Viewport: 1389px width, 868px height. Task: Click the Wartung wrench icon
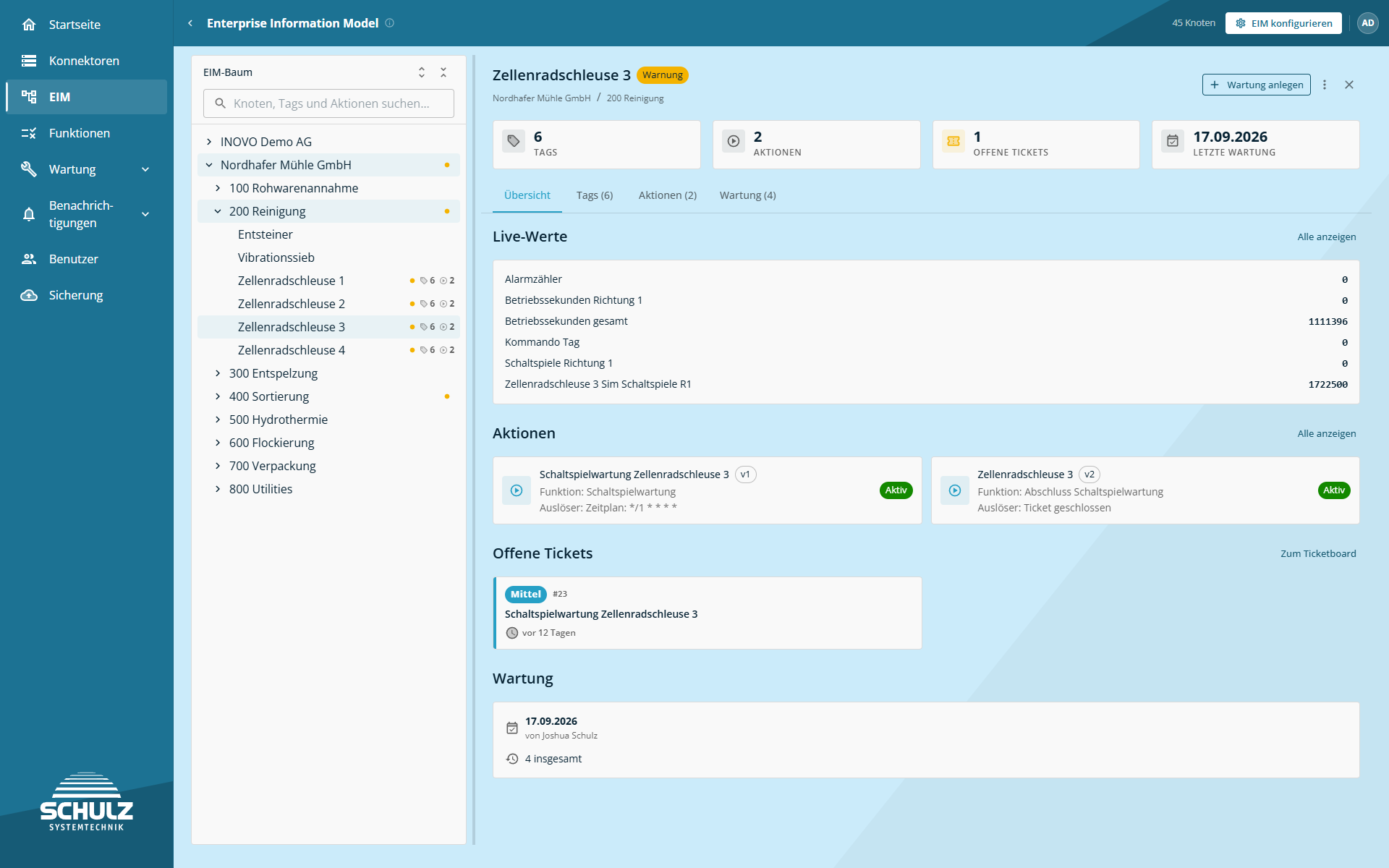pyautogui.click(x=29, y=169)
